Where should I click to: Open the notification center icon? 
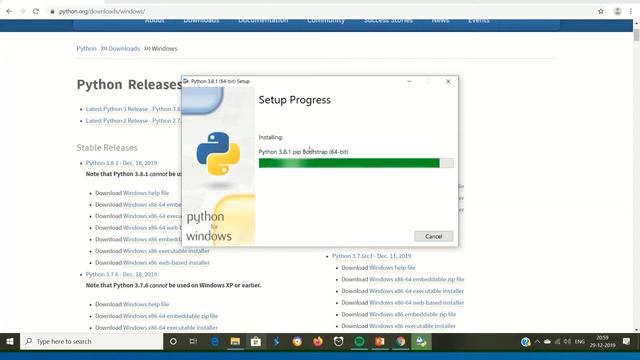(627, 341)
